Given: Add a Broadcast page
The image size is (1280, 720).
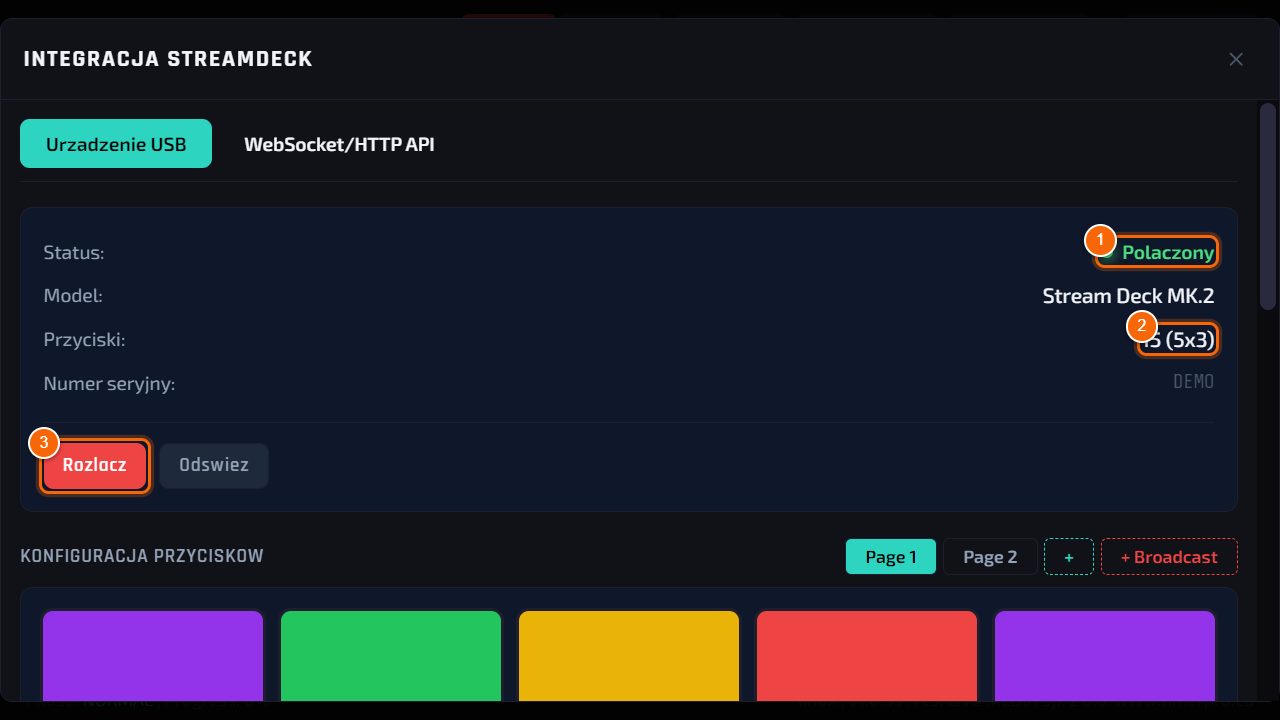Looking at the screenshot, I should click(x=1169, y=557).
